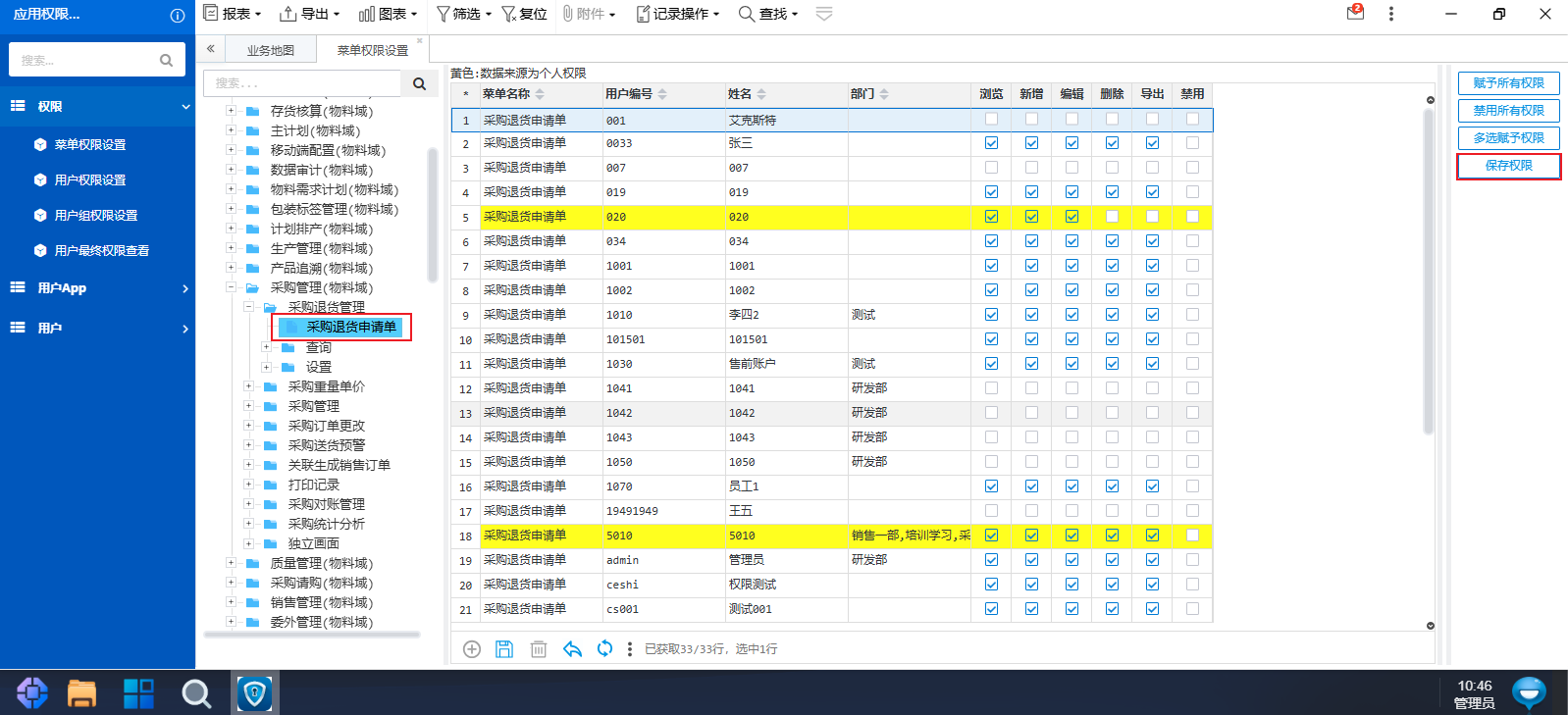Click the sort icon on 部门 column
The width and height of the screenshot is (1568, 715).
884,94
